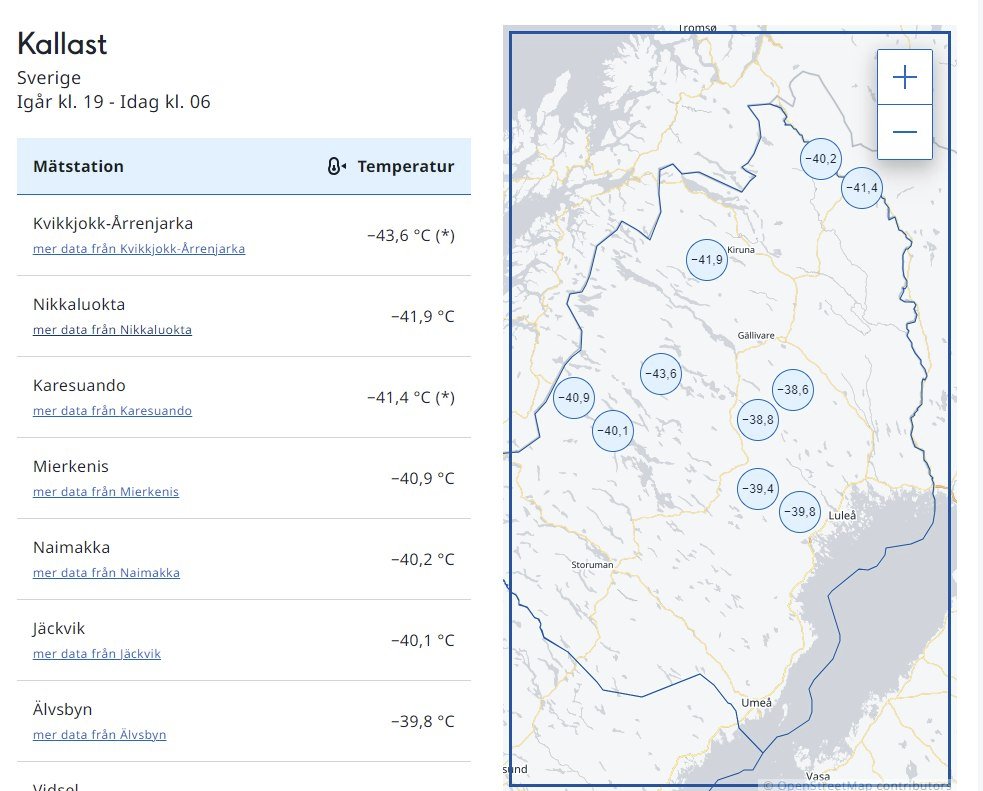Zoom in on the map
Image resolution: width=983 pixels, height=791 pixels.
[904, 78]
